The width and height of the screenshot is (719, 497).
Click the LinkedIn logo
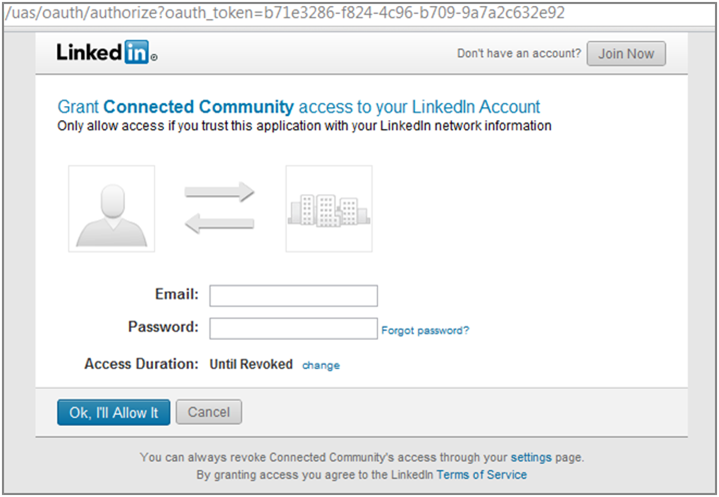106,53
